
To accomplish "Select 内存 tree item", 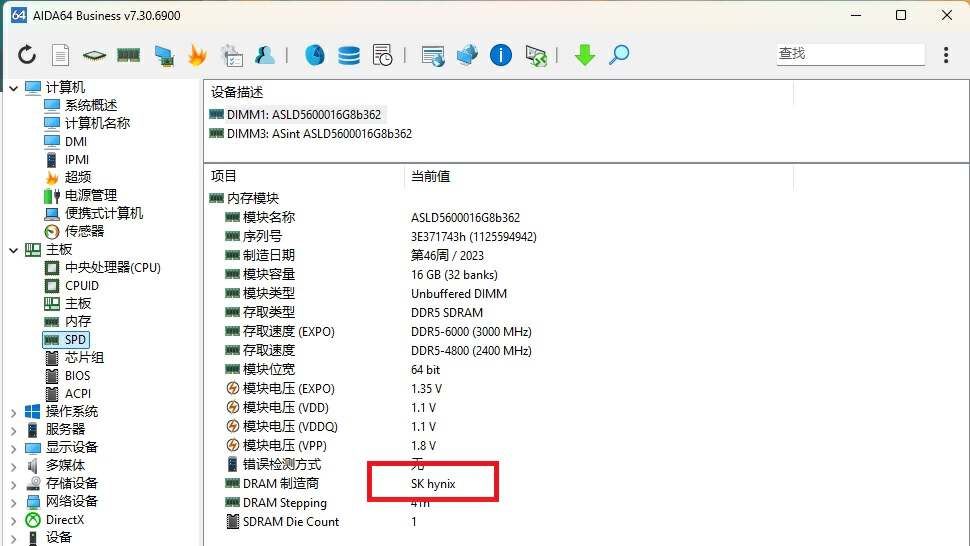I will click(x=77, y=322).
